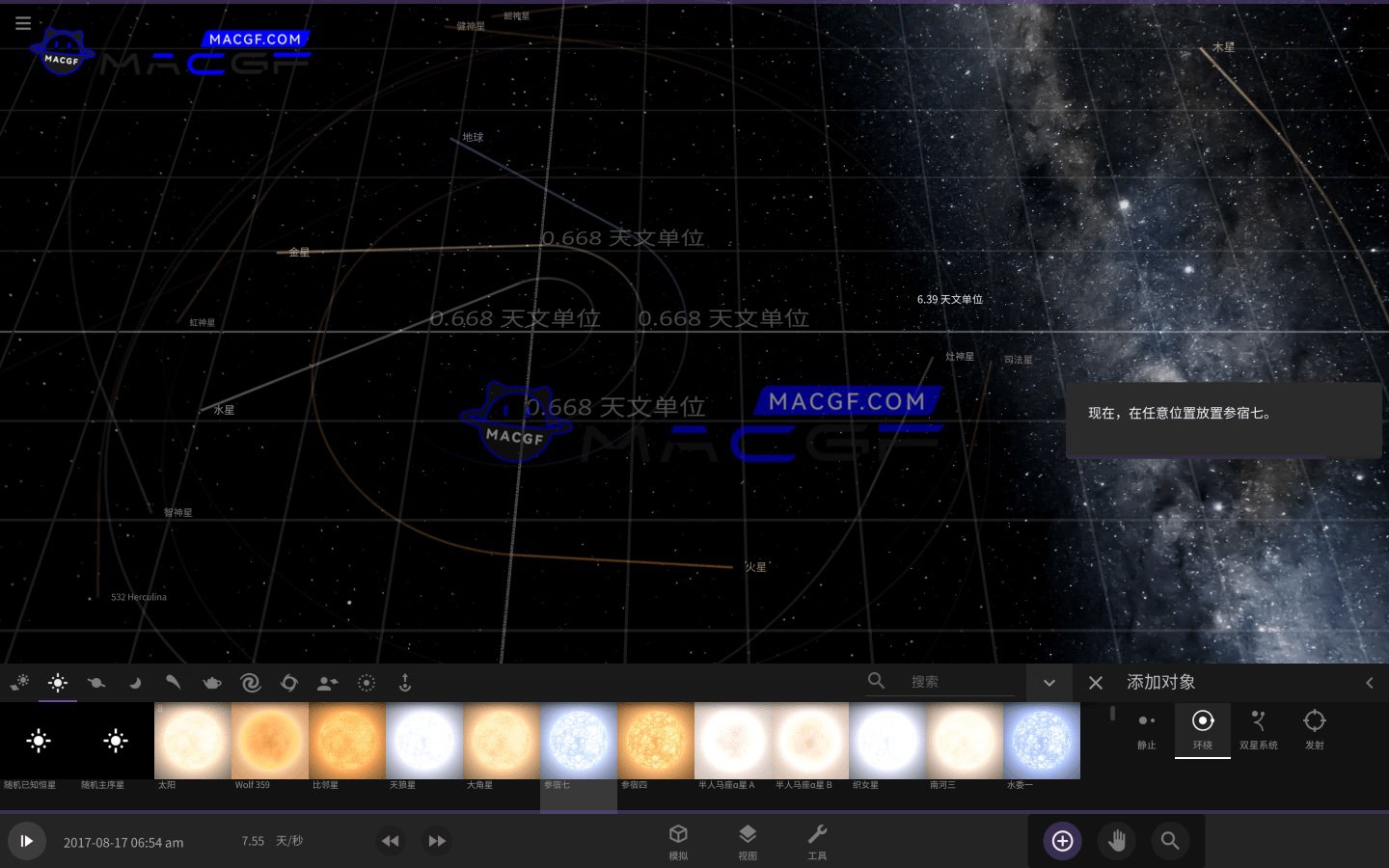Select the star category icon
Image resolution: width=1389 pixels, height=868 pixels.
tap(58, 683)
